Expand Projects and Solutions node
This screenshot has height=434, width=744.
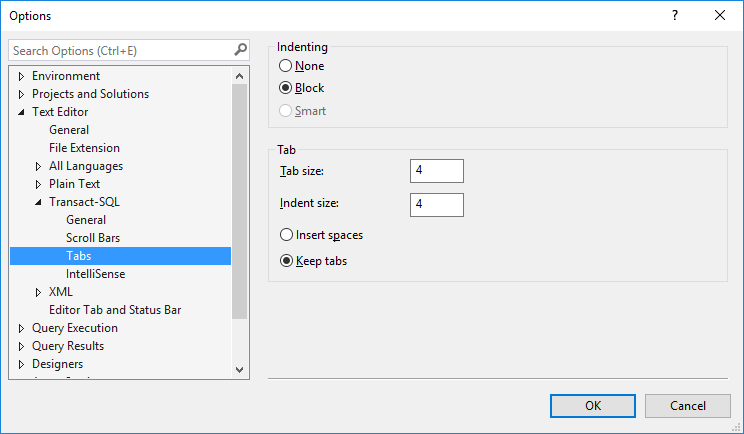pyautogui.click(x=21, y=94)
